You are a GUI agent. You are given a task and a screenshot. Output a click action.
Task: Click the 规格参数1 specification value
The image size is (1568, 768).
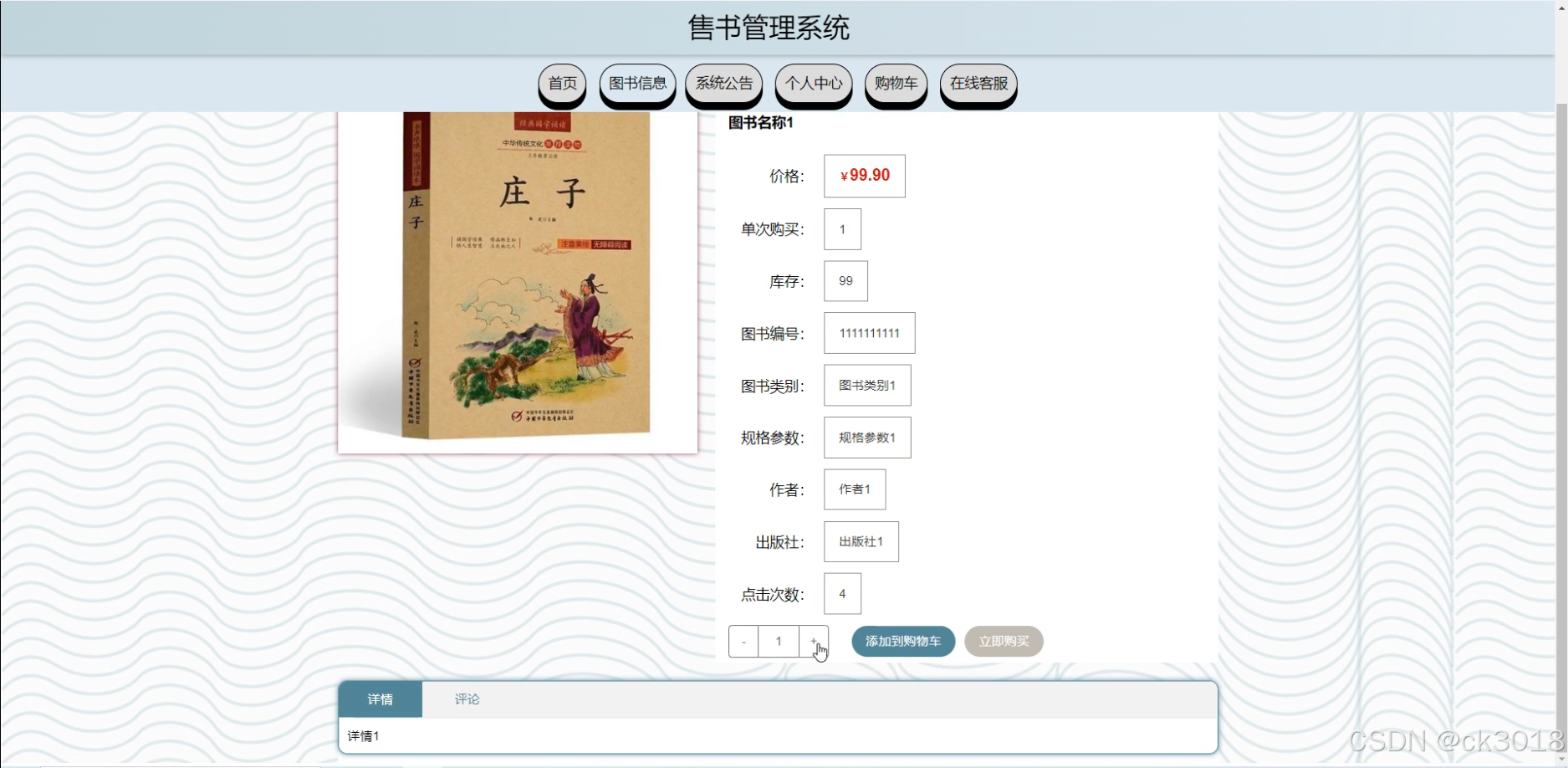pos(867,438)
